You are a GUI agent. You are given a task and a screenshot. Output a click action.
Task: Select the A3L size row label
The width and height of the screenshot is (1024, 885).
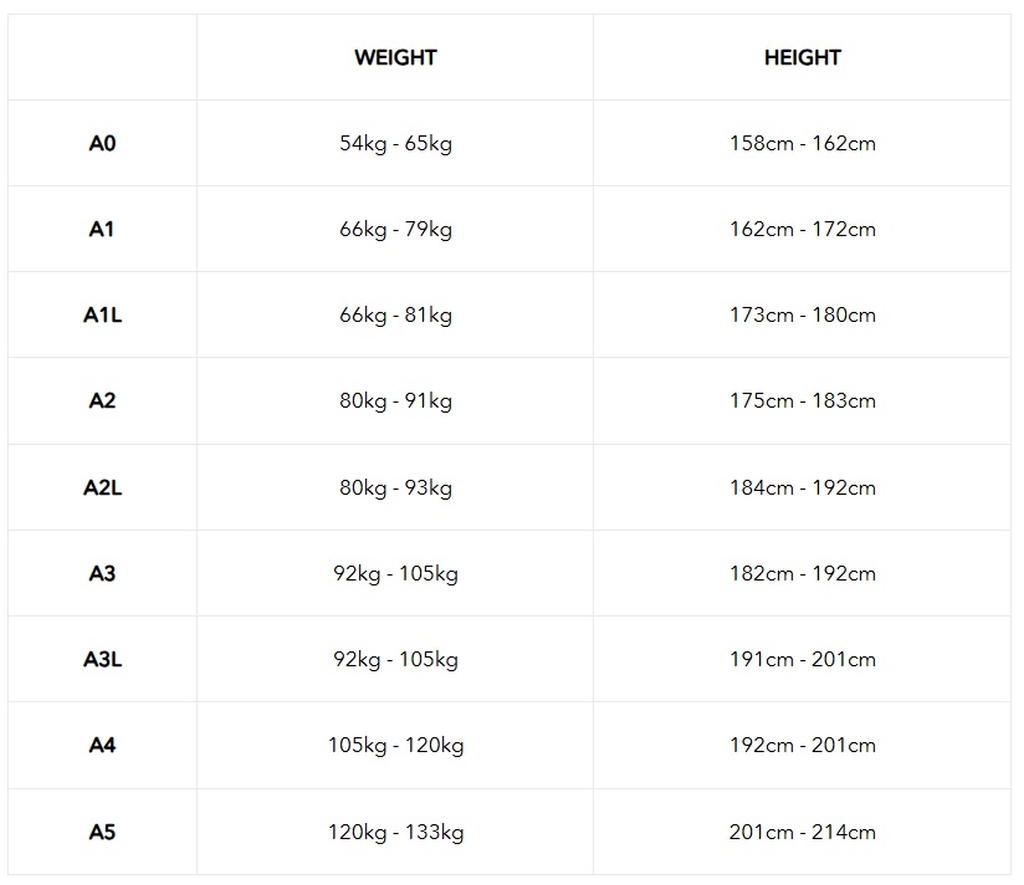pos(102,659)
